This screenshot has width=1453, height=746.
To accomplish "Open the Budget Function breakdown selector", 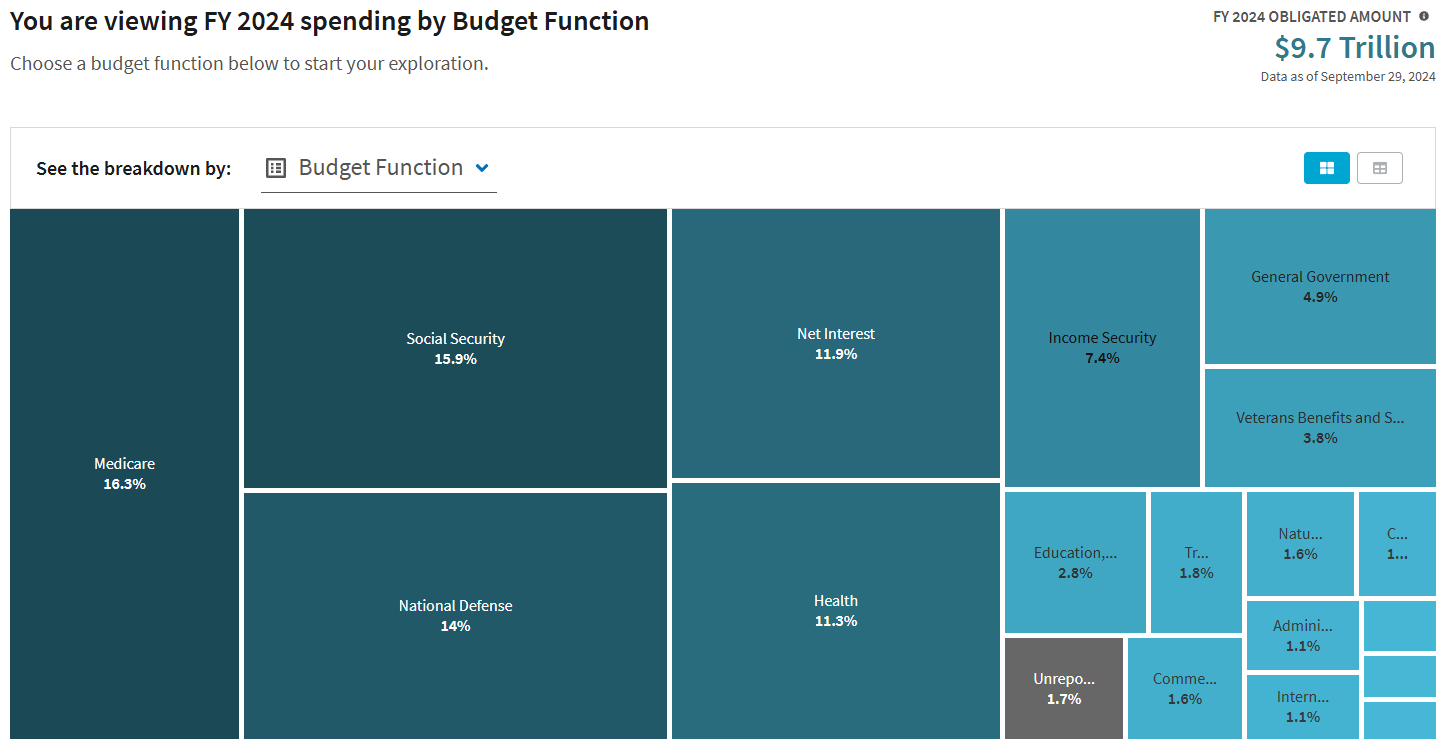I will pos(379,168).
